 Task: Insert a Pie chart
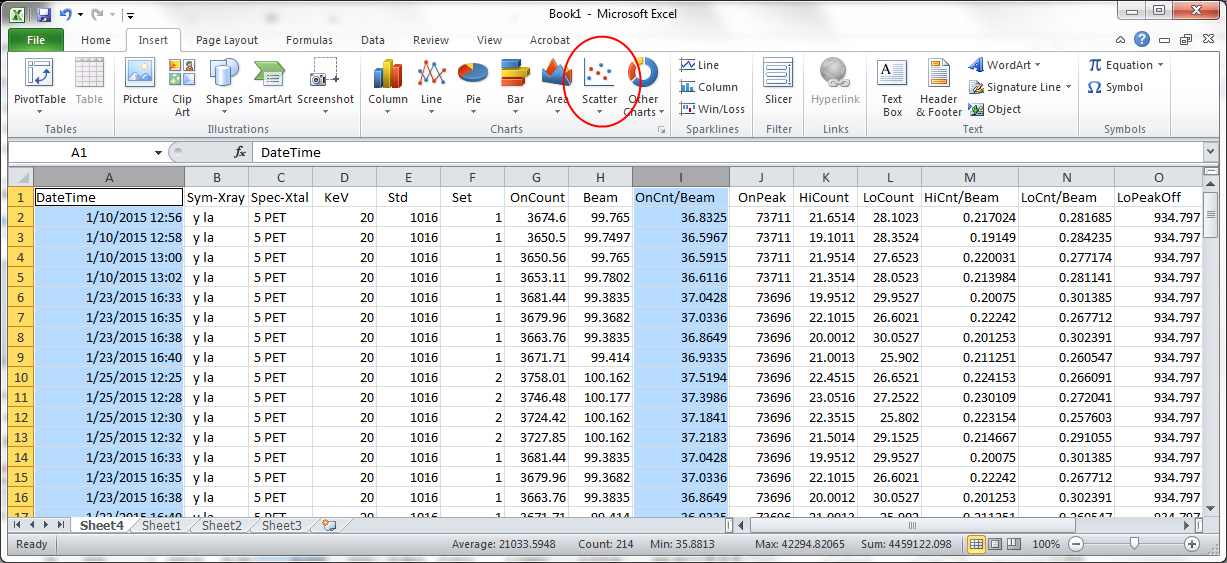(473, 82)
